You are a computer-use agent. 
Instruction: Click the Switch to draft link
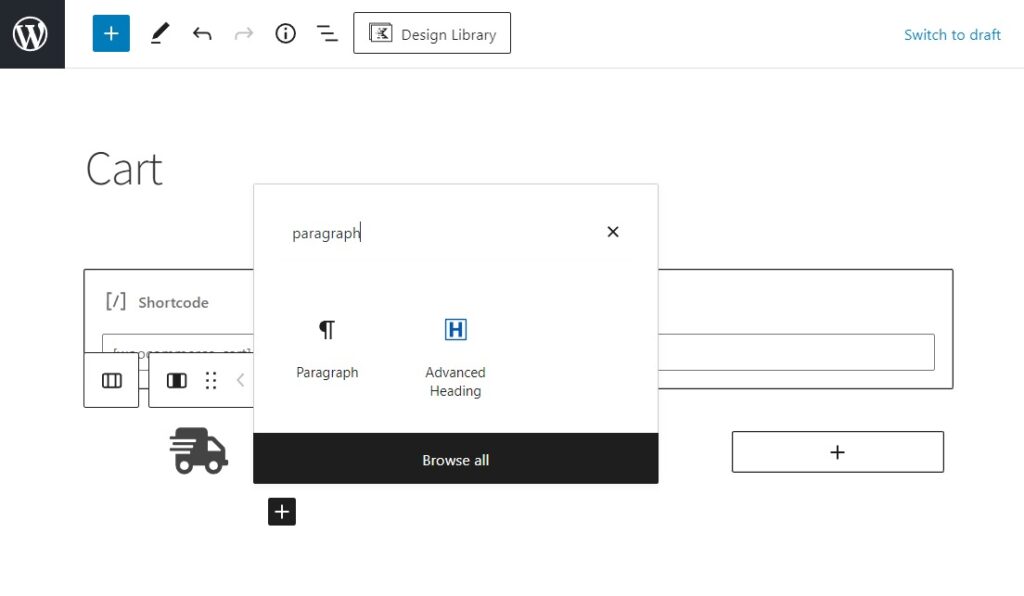(x=951, y=34)
